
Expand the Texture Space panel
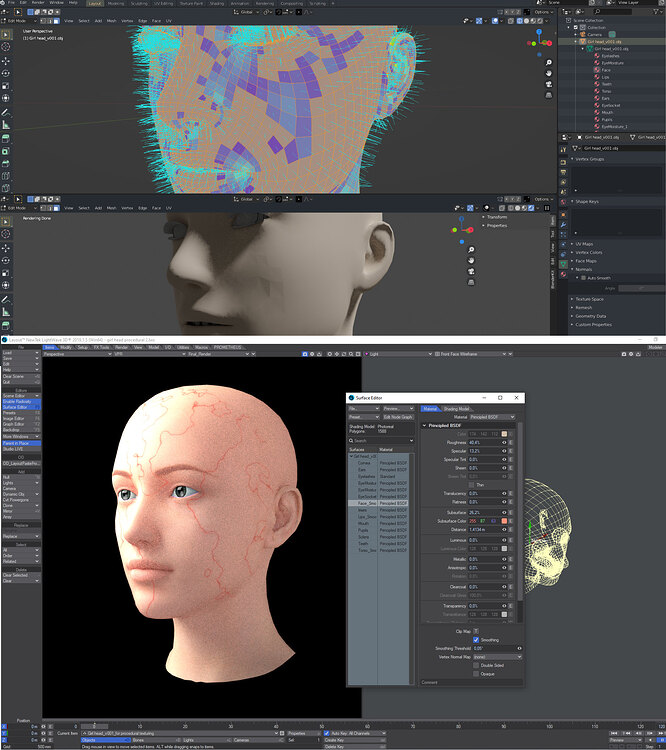(x=589, y=299)
